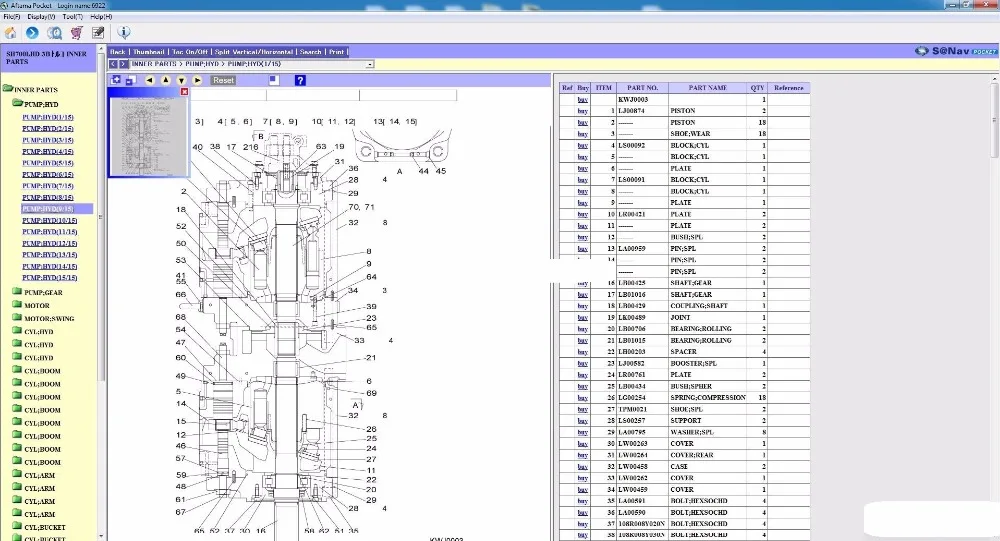The image size is (1000, 541).
Task: Click the Reset button above the diagram
Action: [x=223, y=80]
